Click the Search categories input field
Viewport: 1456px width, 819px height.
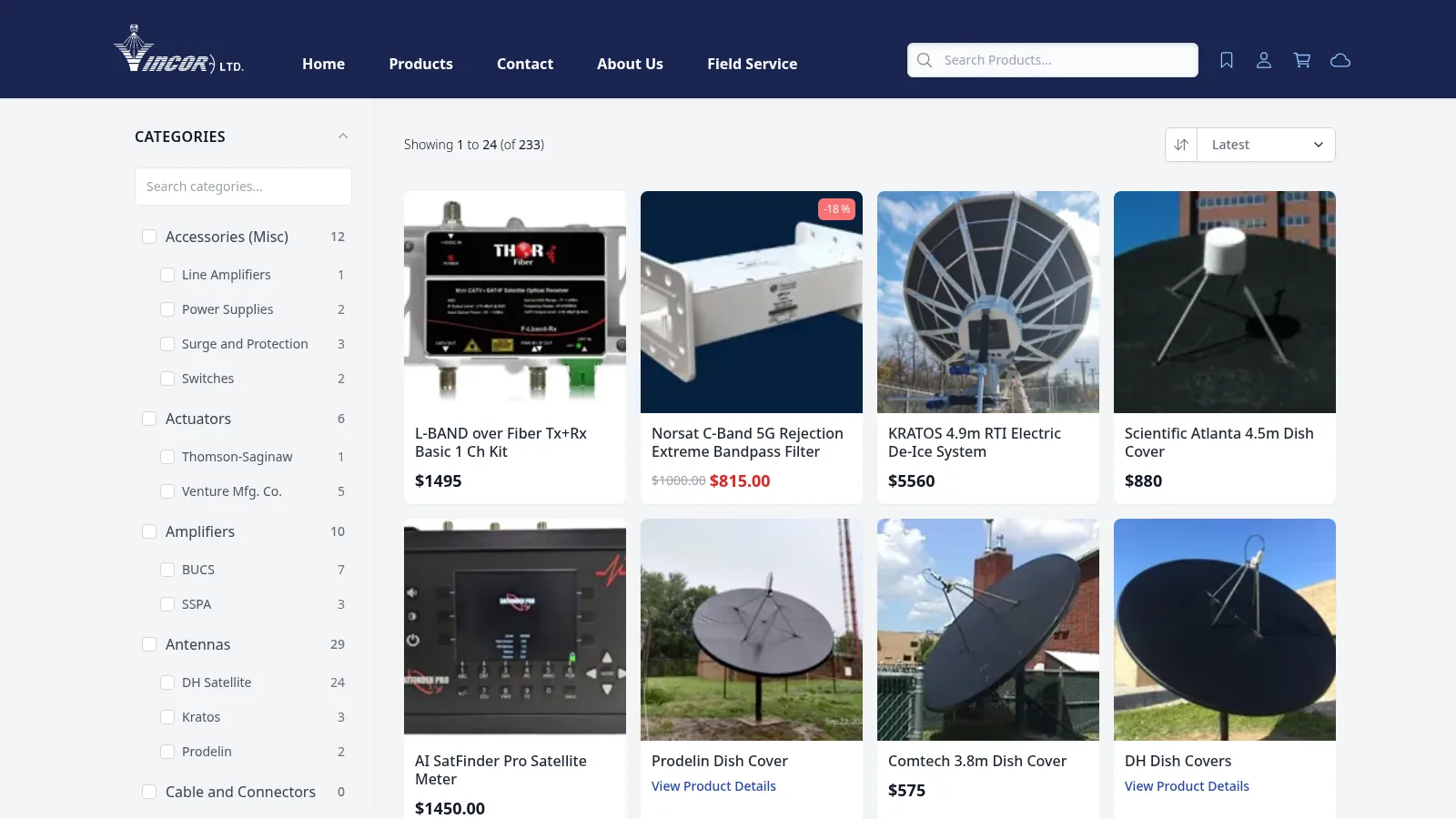[243, 187]
